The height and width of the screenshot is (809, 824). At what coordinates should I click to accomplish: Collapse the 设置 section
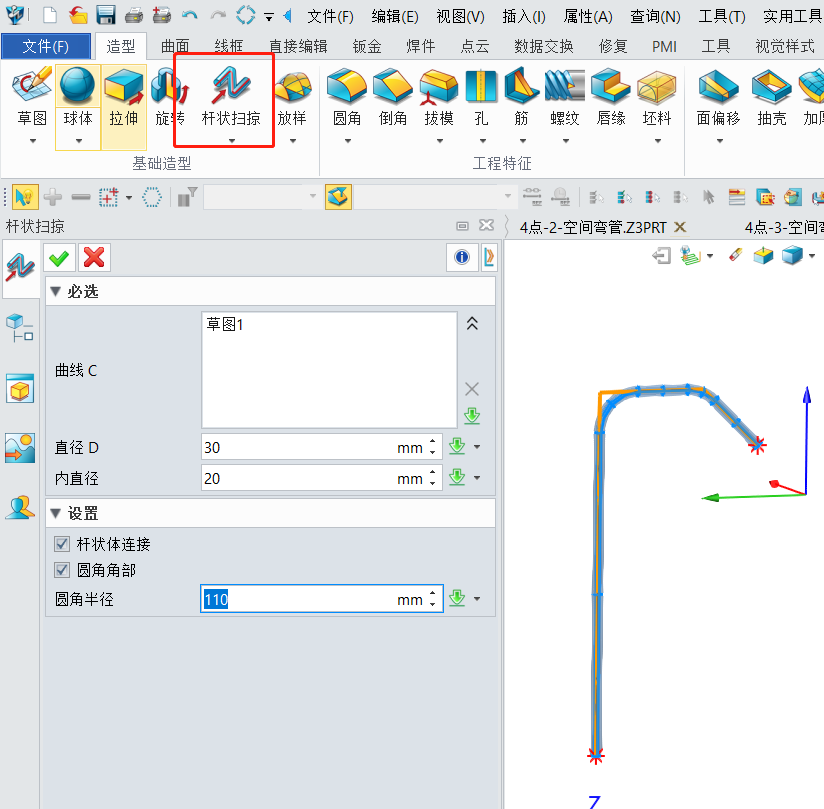click(55, 514)
